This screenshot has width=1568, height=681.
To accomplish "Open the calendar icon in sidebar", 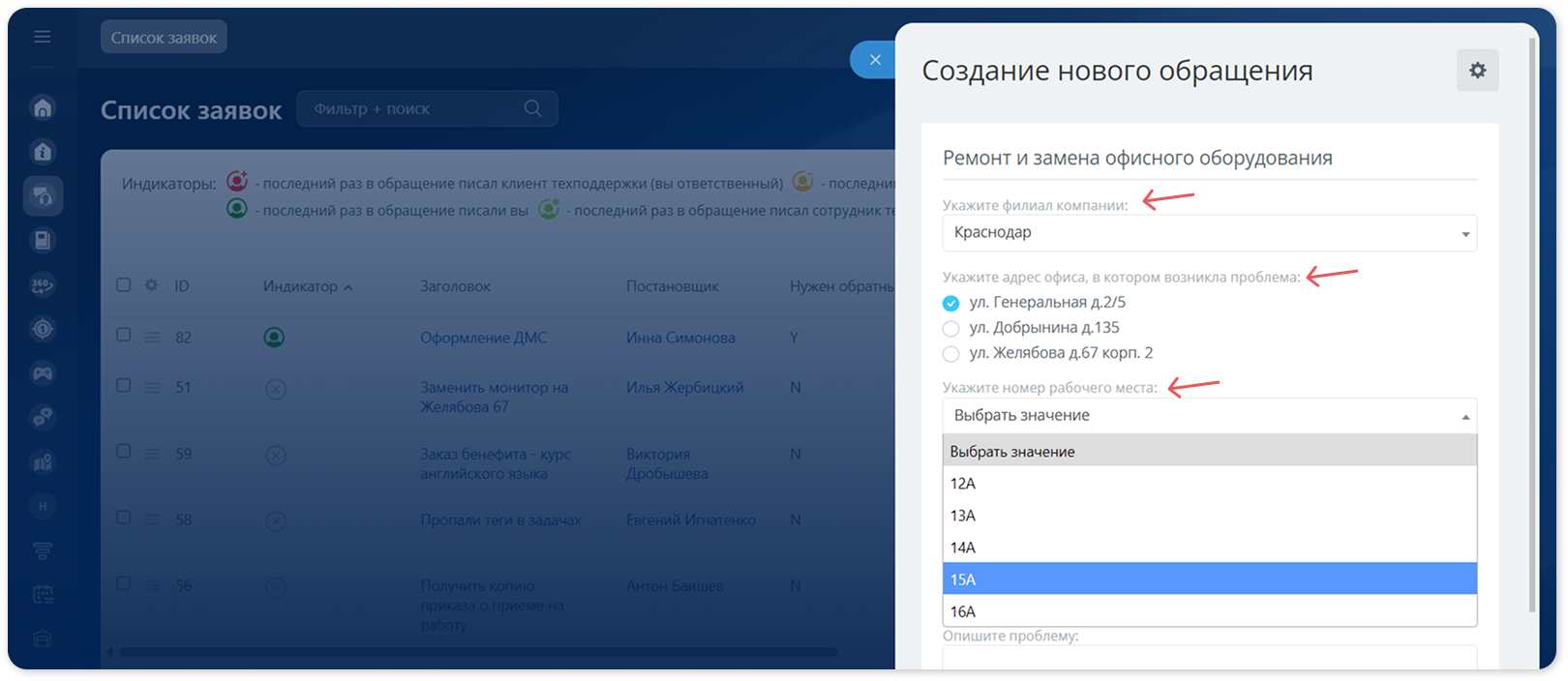I will click(x=43, y=594).
